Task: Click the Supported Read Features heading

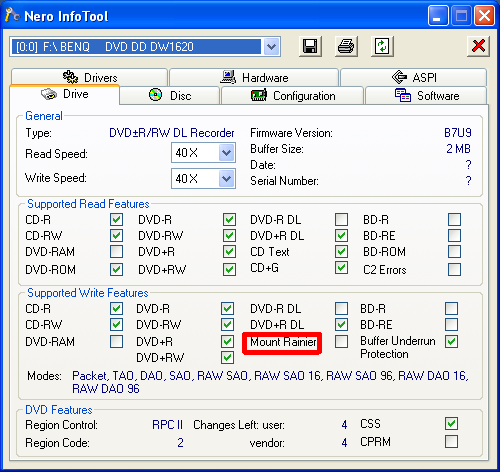Action: point(88,204)
